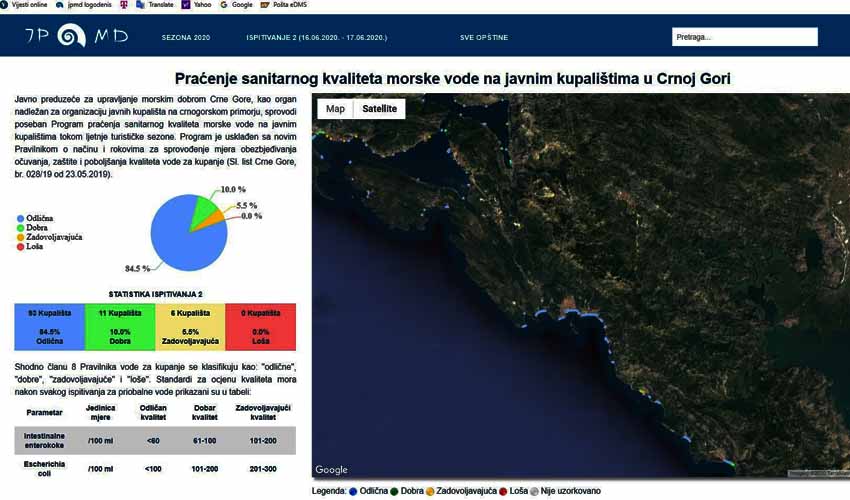Image resolution: width=850 pixels, height=500 pixels.
Task: Open the ISPITIVANJE 2 date range menu
Action: 317,37
